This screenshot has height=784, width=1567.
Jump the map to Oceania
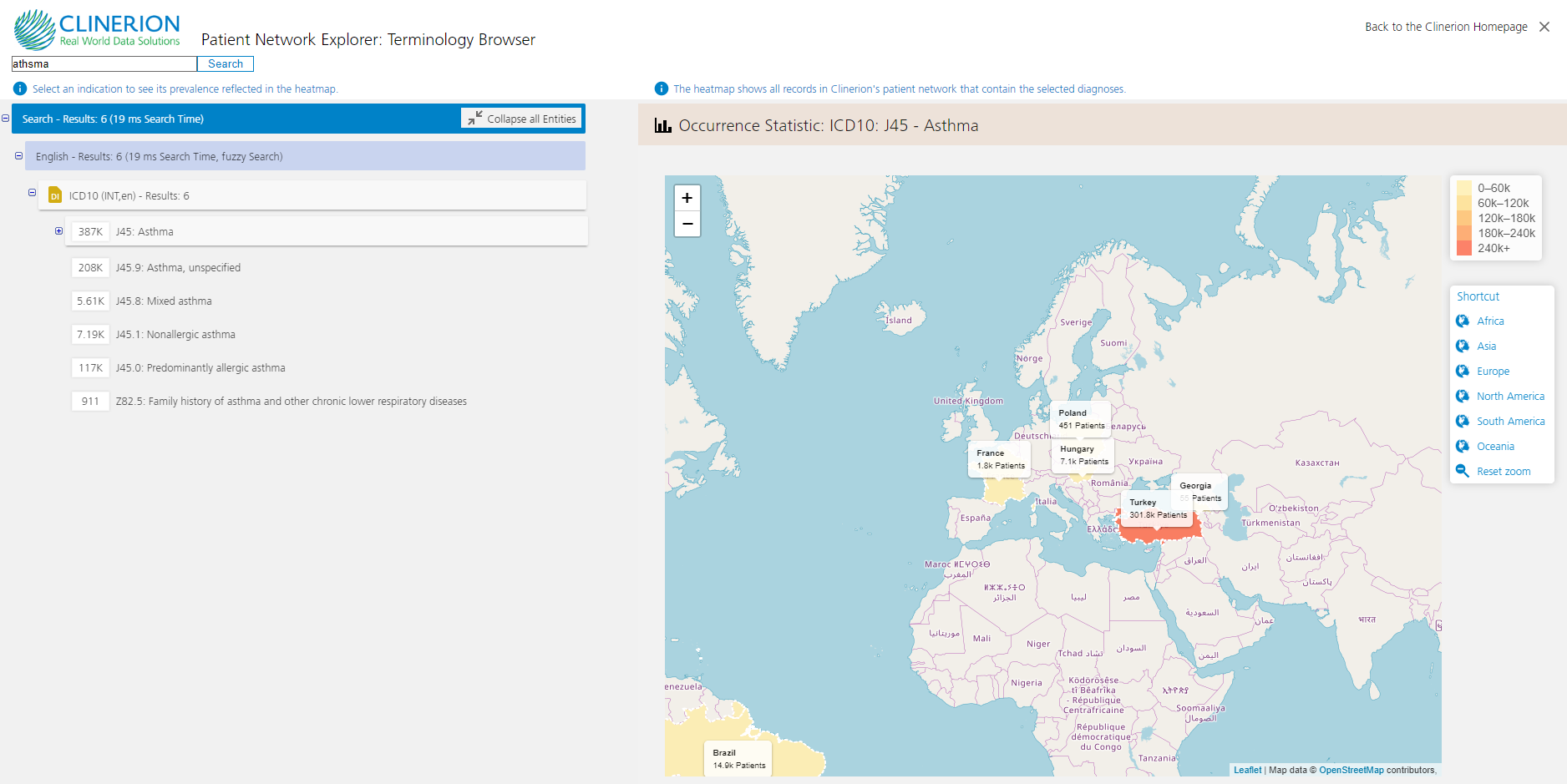click(1495, 446)
